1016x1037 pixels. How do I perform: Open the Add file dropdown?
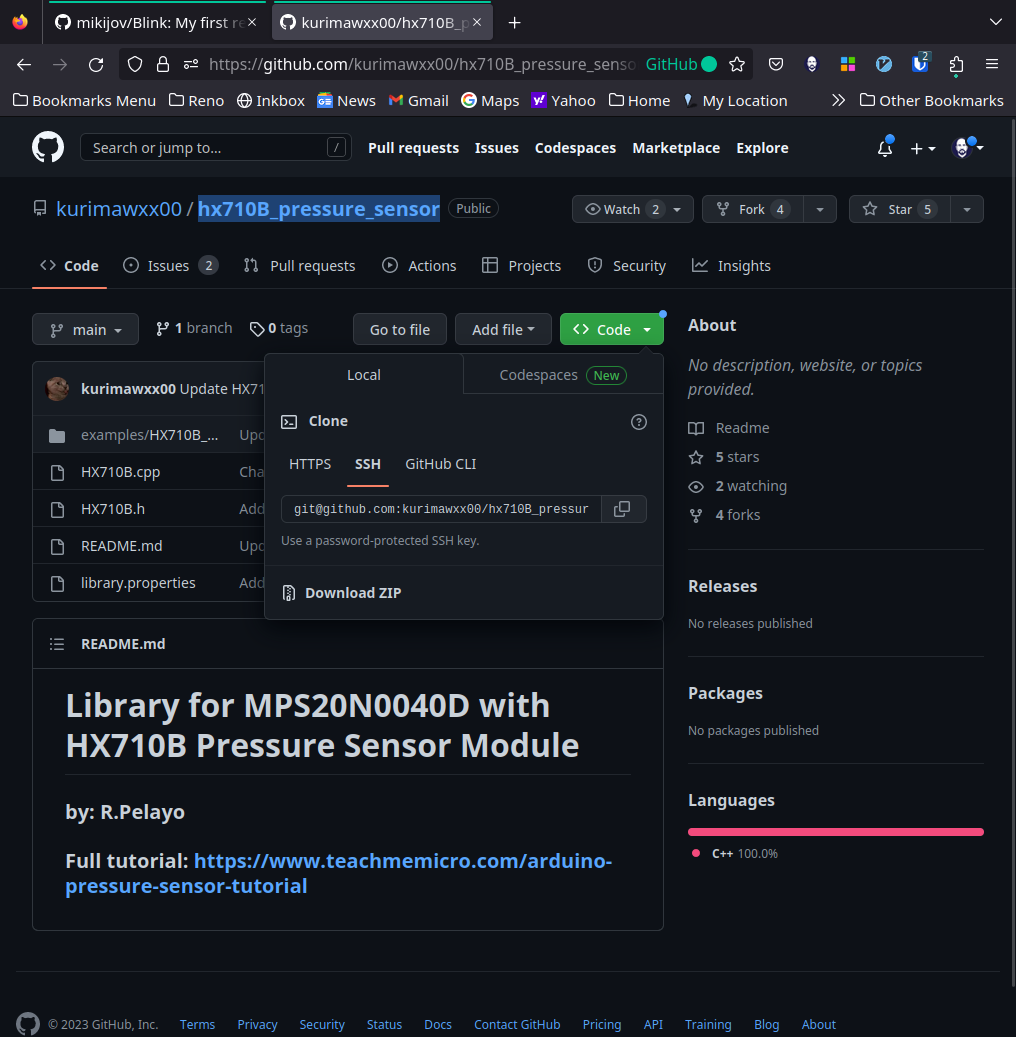coord(503,329)
